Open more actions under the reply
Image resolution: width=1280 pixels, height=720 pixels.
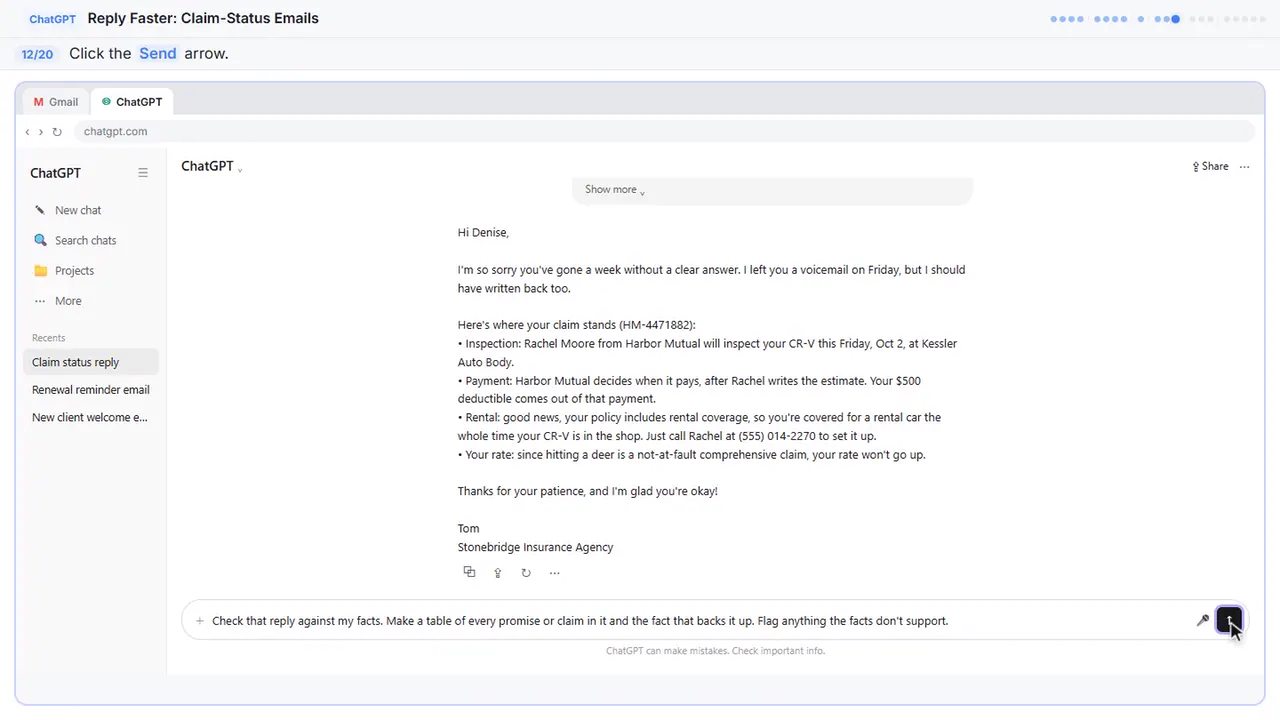[x=555, y=573]
